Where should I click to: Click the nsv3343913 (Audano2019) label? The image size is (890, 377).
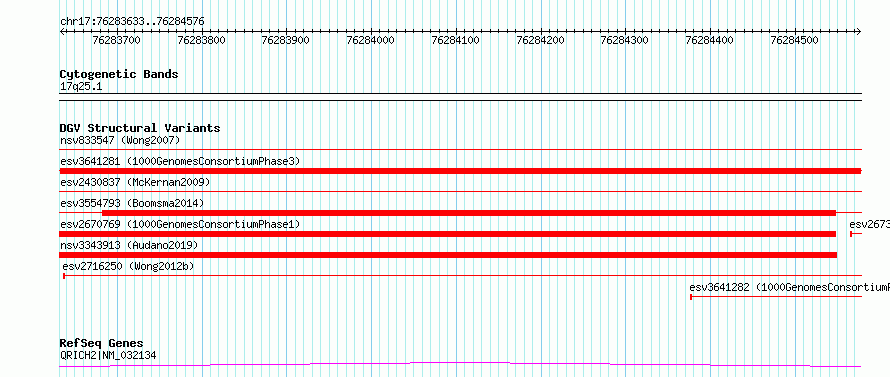pos(129,245)
